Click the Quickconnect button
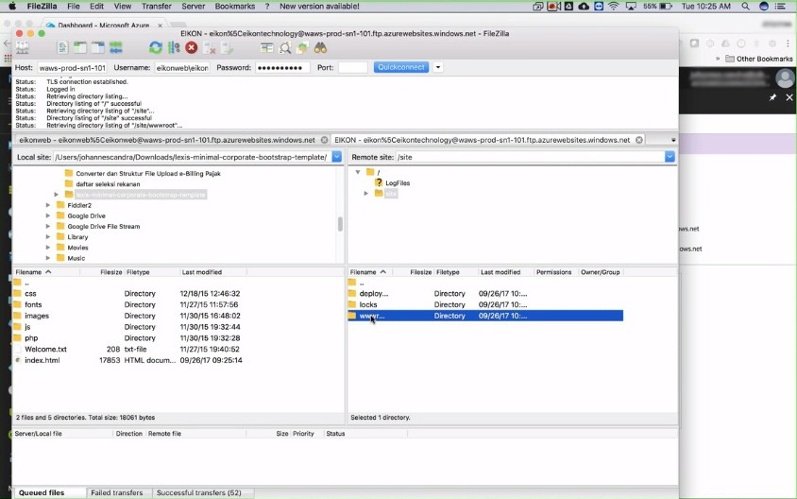This screenshot has width=797, height=499. [x=401, y=67]
